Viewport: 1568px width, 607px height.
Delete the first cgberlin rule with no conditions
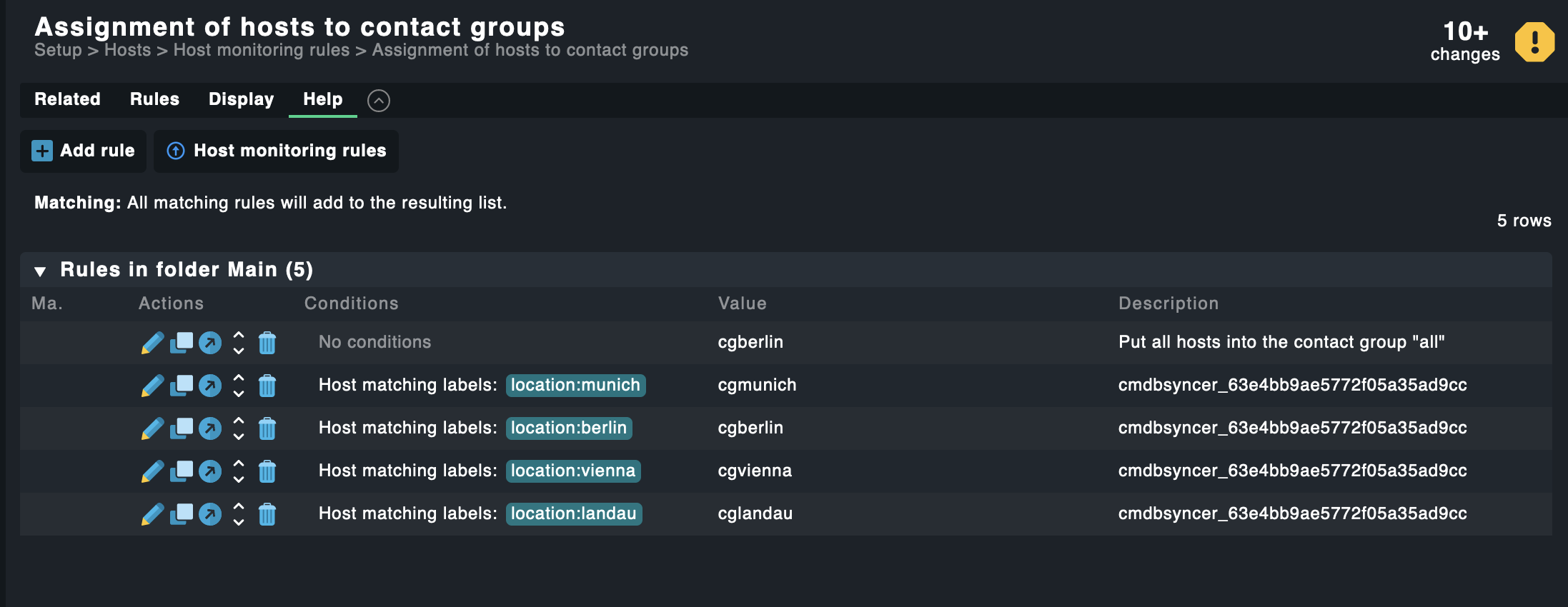267,343
